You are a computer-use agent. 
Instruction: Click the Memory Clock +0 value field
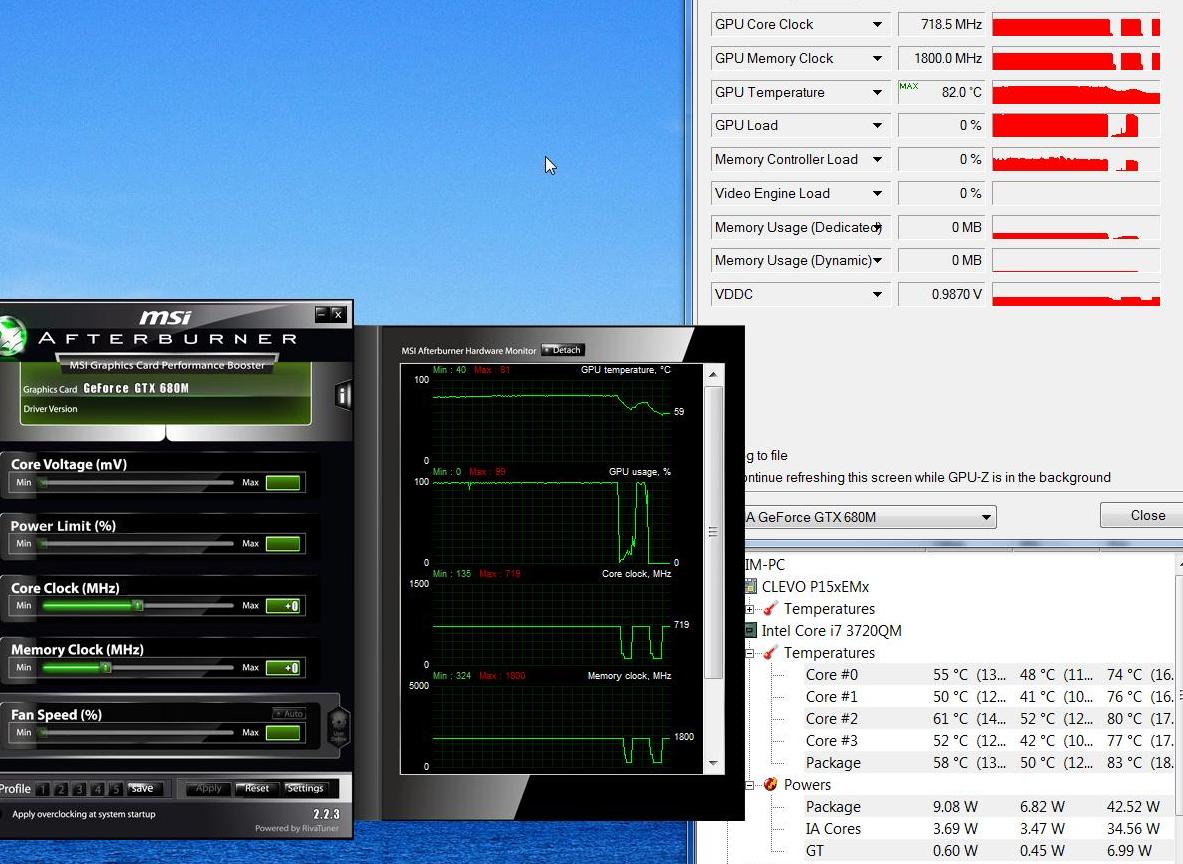284,668
